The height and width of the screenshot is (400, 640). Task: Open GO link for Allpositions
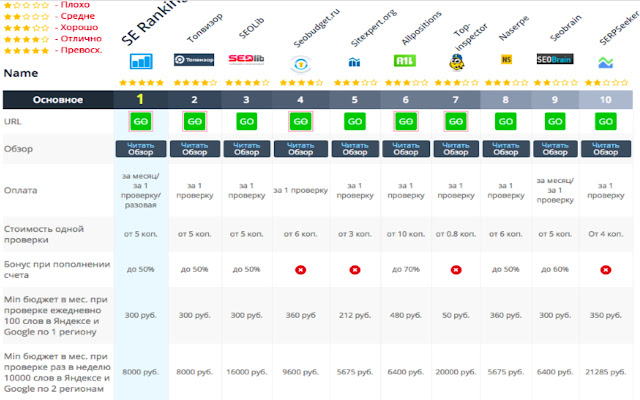click(x=406, y=121)
